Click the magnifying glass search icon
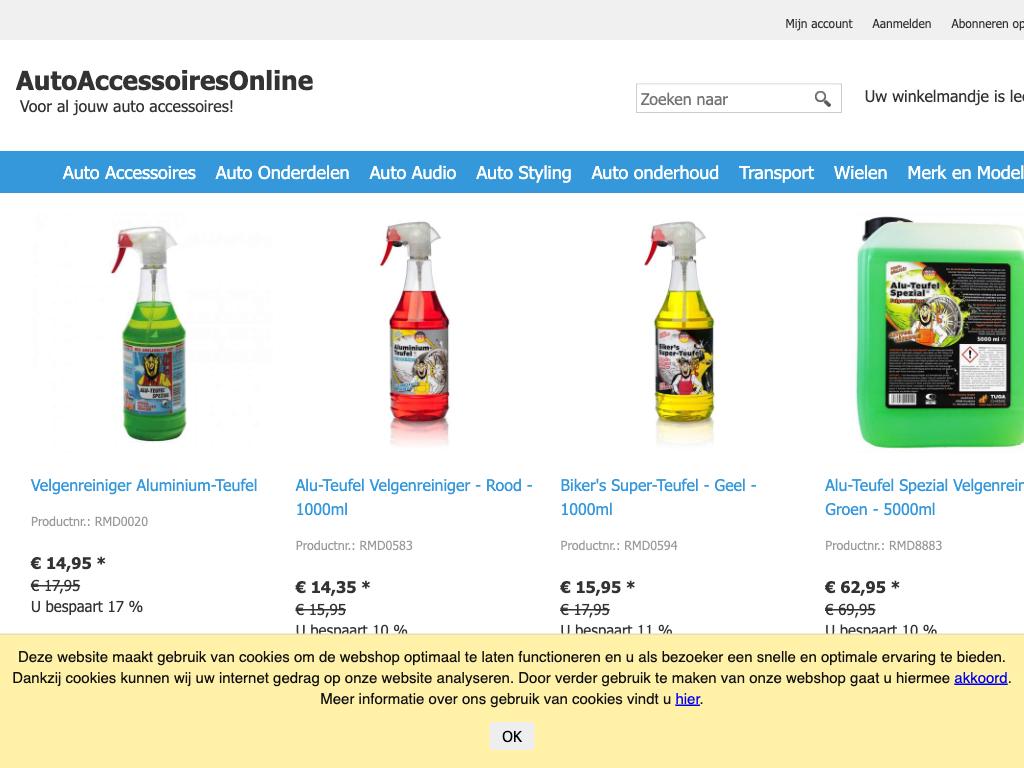 pos(822,99)
